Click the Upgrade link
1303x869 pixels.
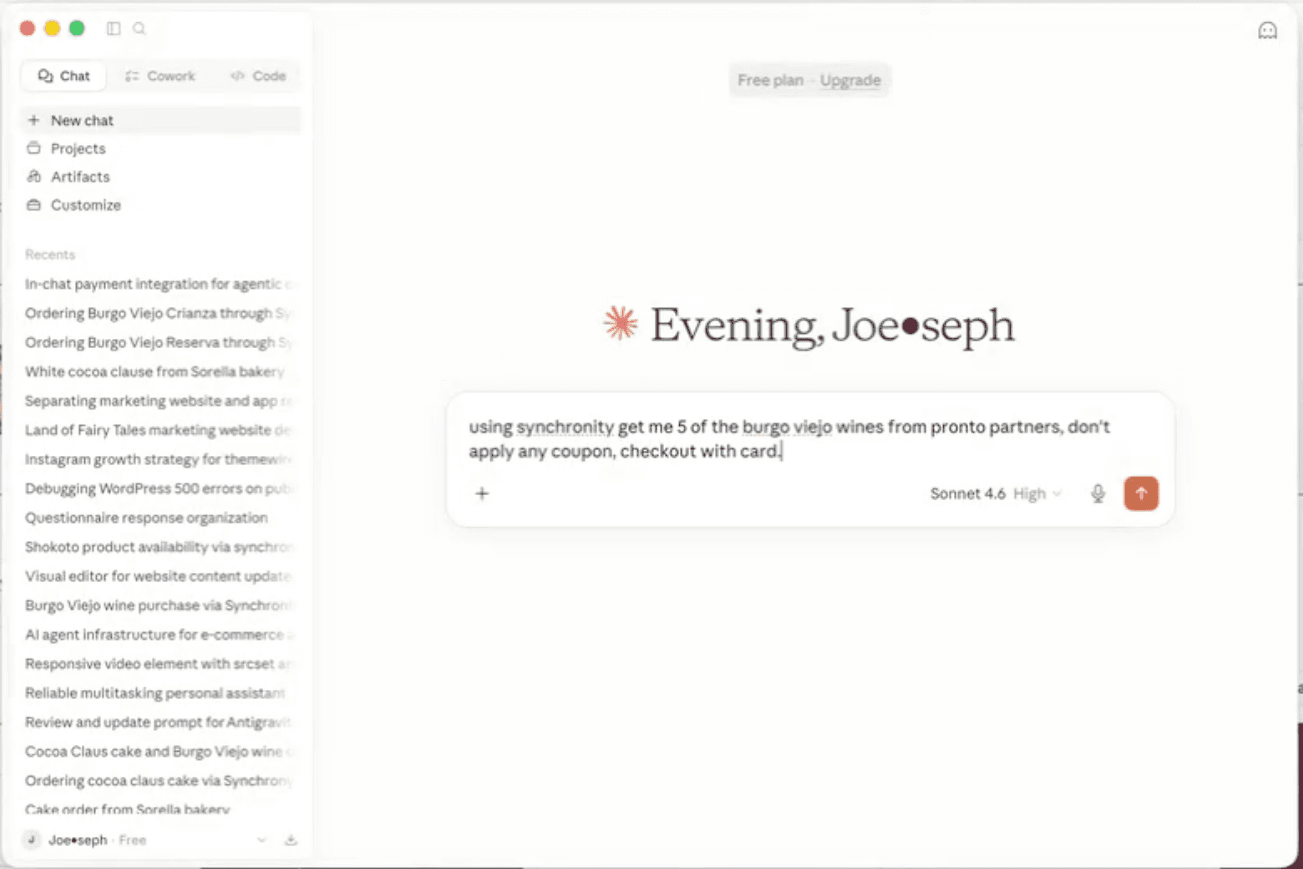850,80
